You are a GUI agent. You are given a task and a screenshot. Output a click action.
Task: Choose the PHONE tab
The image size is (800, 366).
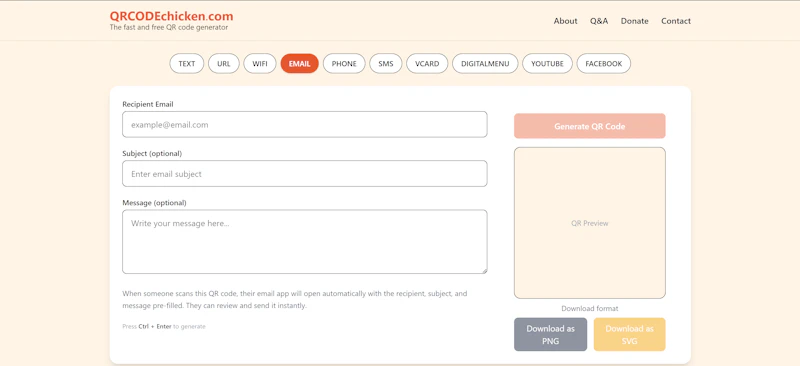point(344,64)
